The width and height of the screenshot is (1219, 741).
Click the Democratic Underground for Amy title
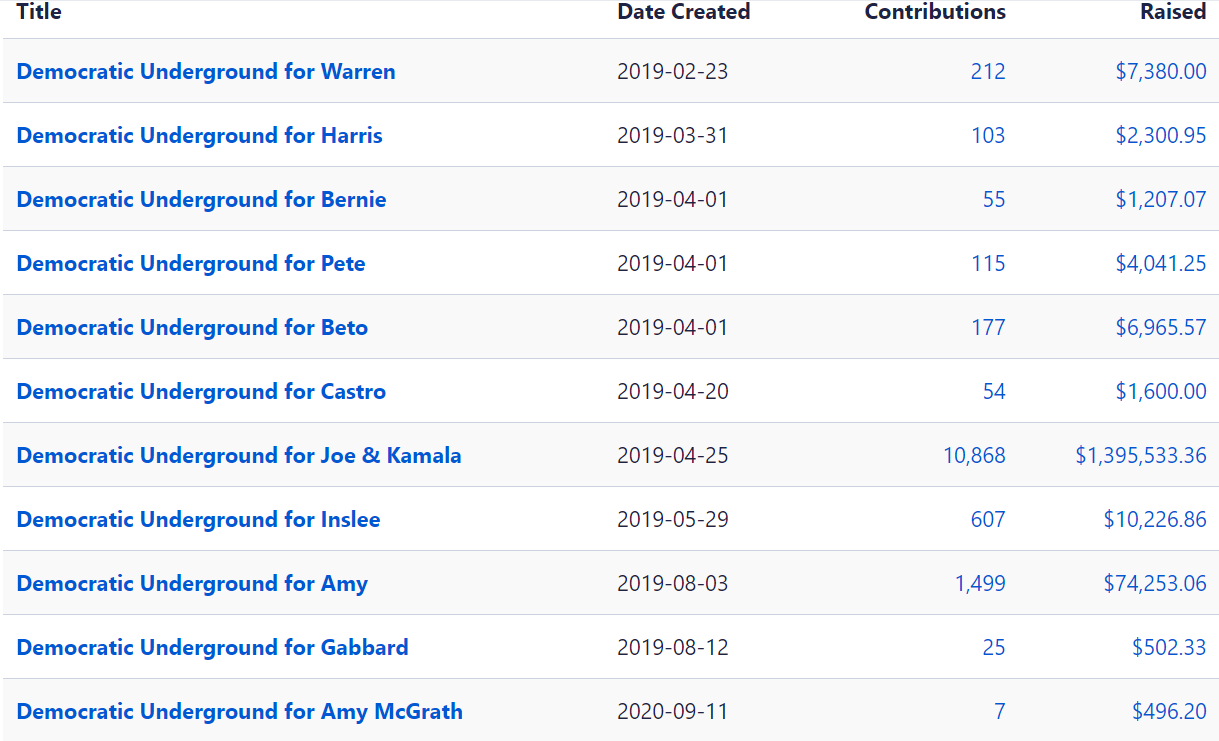click(192, 584)
